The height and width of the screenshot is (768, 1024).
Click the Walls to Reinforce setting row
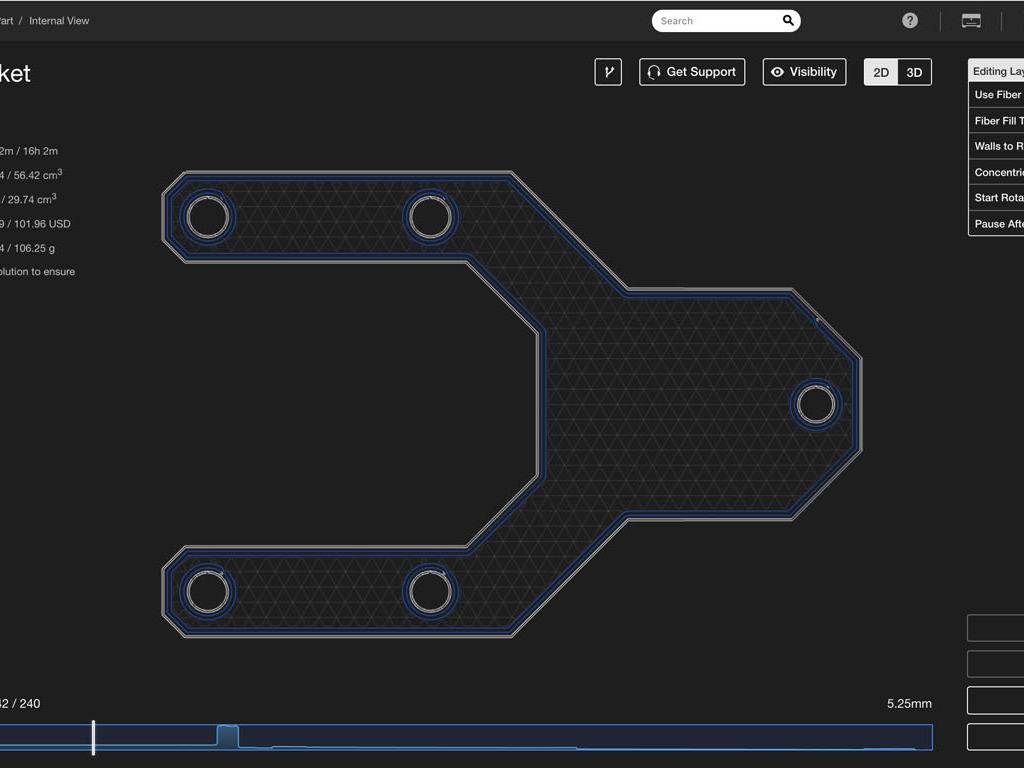(x=996, y=146)
